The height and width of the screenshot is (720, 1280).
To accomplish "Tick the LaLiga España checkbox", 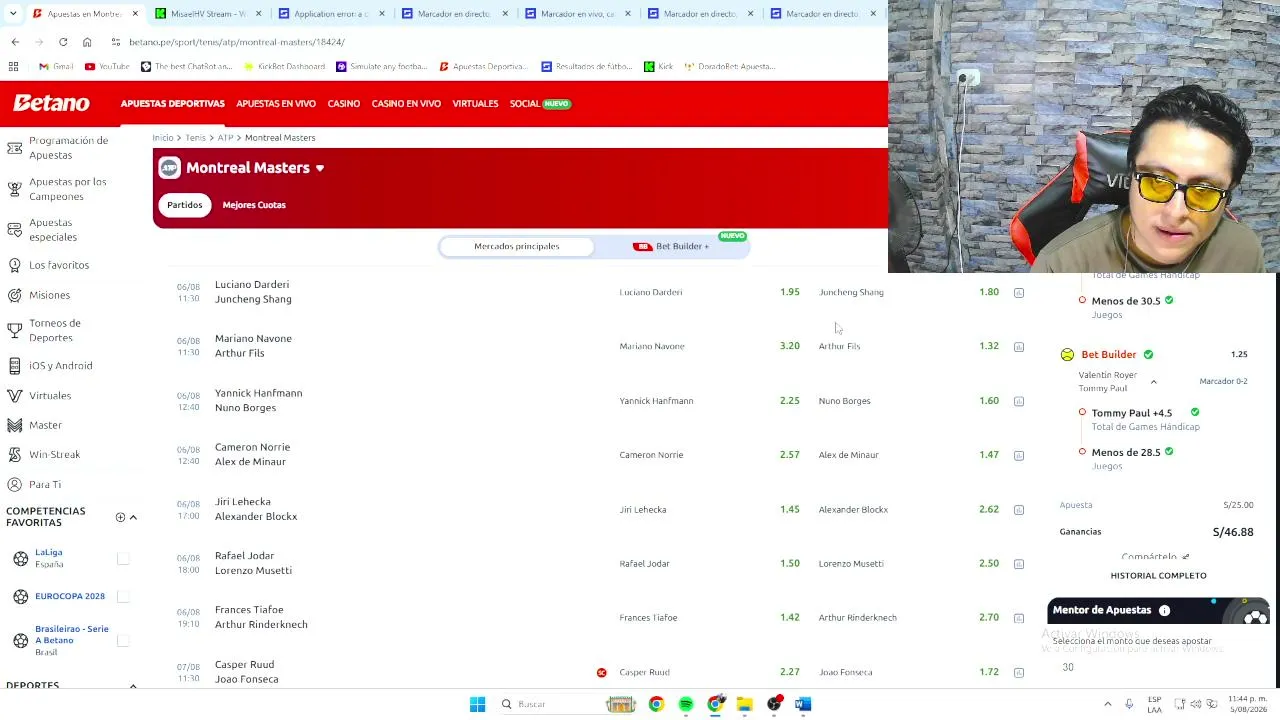I will (123, 559).
